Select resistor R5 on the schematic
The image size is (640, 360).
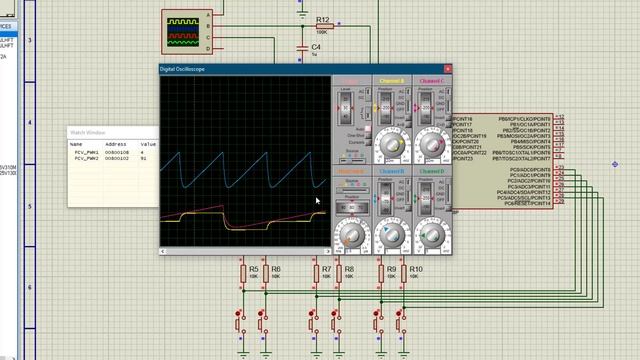[243, 273]
